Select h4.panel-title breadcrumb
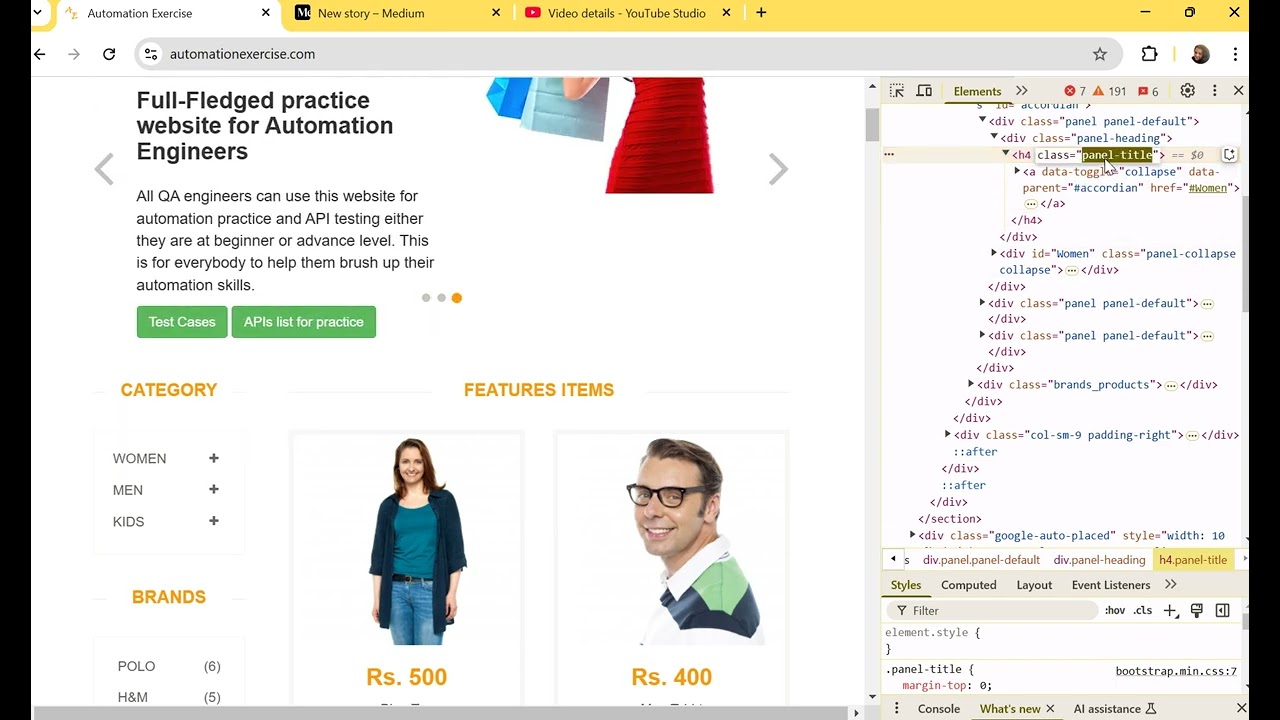Image resolution: width=1280 pixels, height=720 pixels. pos(1193,560)
